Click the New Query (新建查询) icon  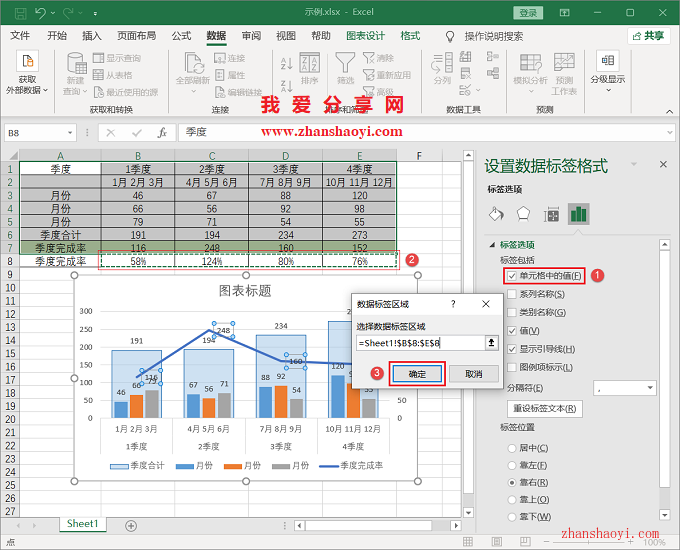tap(76, 63)
